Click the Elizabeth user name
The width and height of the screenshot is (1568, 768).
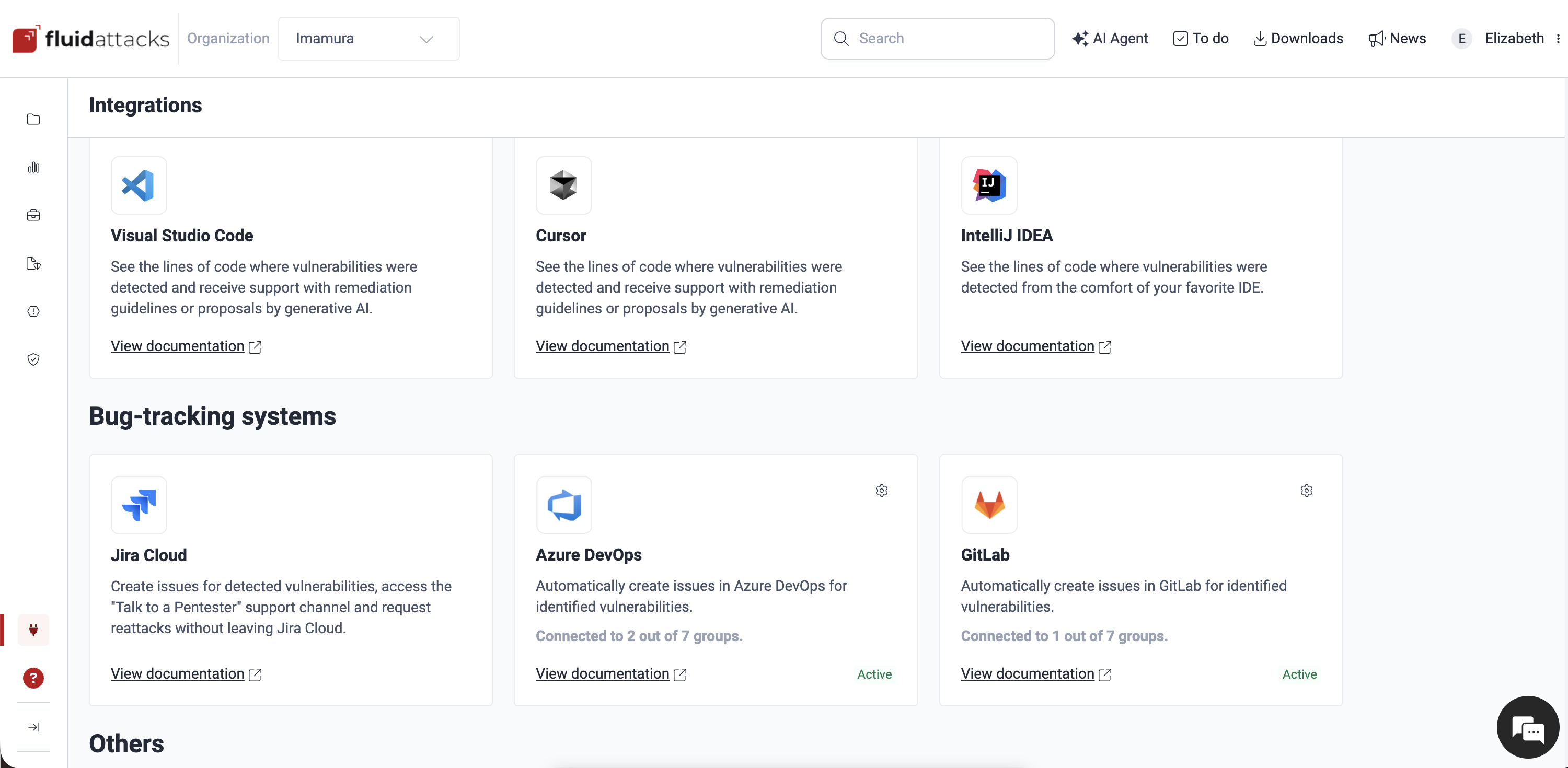[x=1514, y=38]
